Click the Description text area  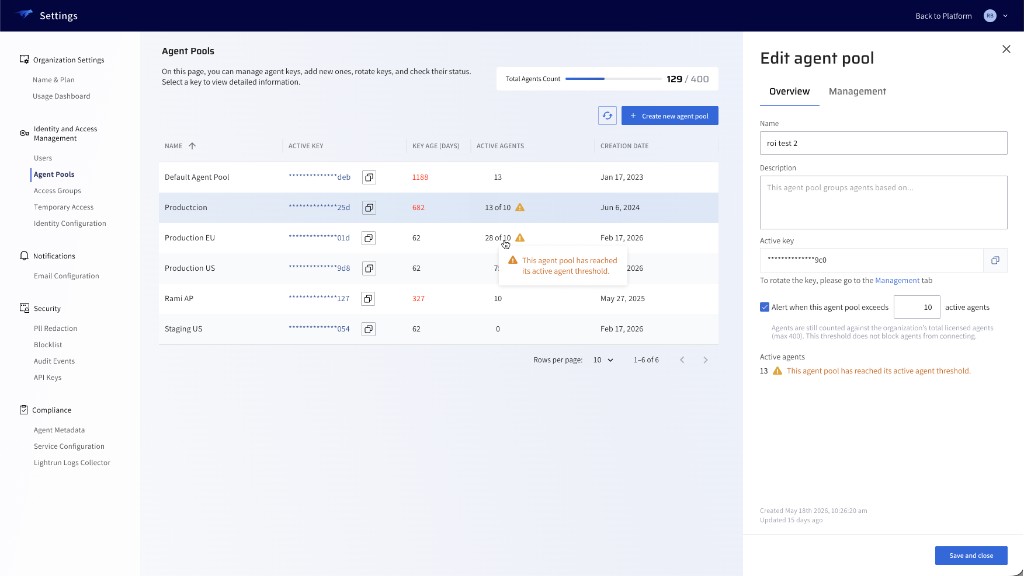point(883,202)
